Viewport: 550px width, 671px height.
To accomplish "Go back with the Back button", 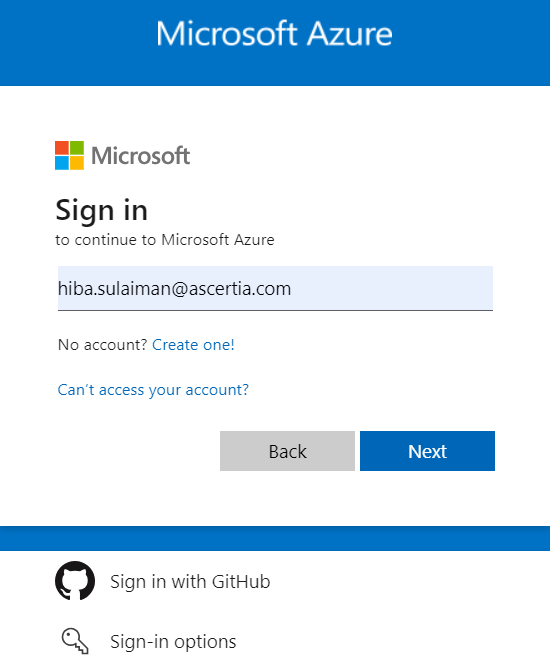I will (287, 451).
